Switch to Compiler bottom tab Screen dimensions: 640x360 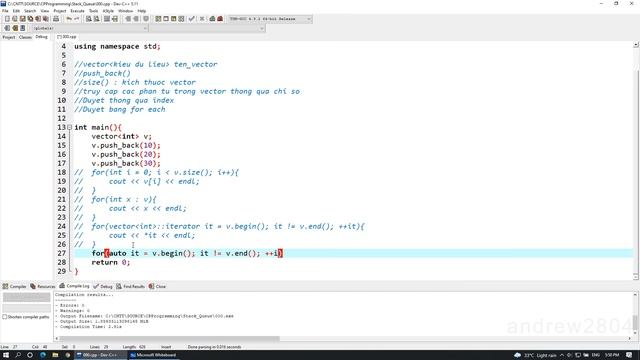click(15, 287)
